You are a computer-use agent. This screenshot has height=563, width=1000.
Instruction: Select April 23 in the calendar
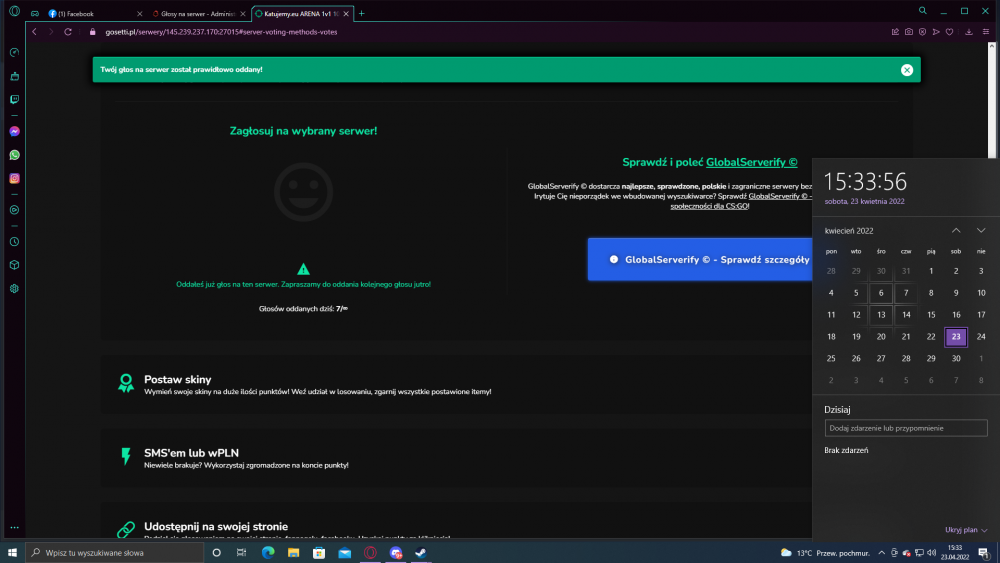click(x=956, y=337)
